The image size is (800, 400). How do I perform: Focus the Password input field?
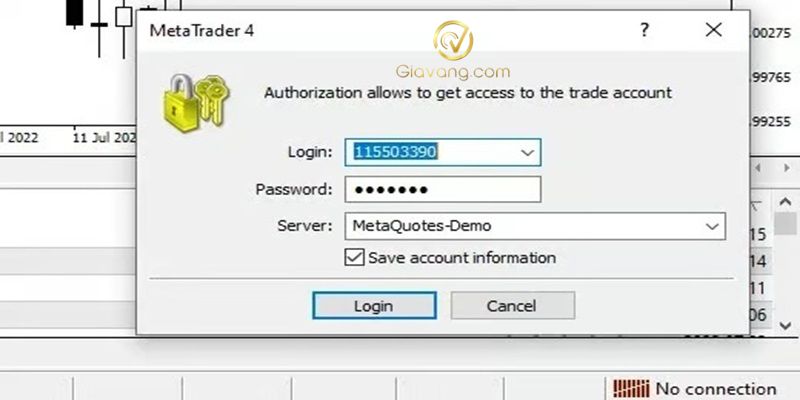tap(443, 190)
